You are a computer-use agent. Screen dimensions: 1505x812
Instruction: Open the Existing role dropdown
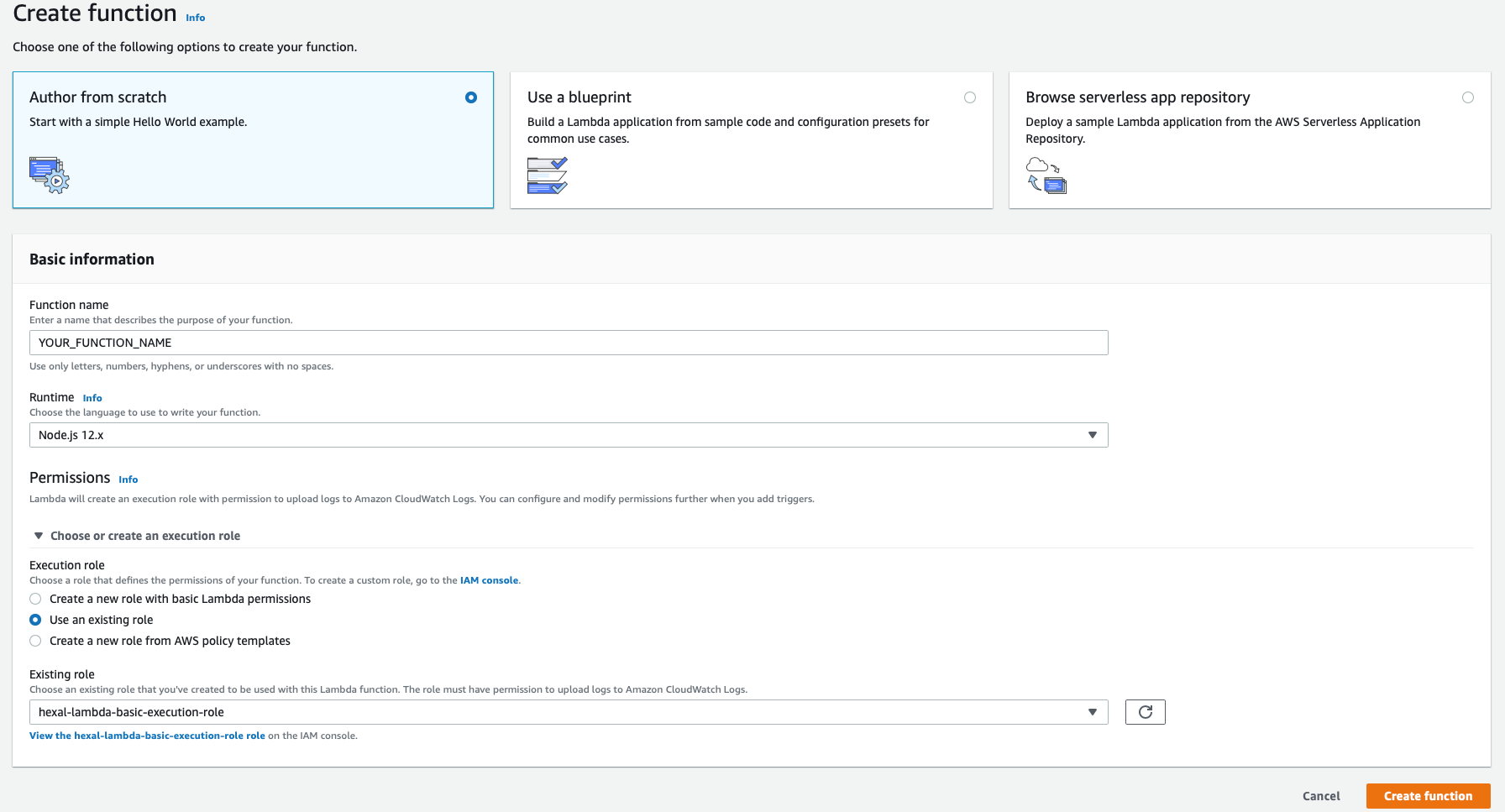pyautogui.click(x=569, y=712)
